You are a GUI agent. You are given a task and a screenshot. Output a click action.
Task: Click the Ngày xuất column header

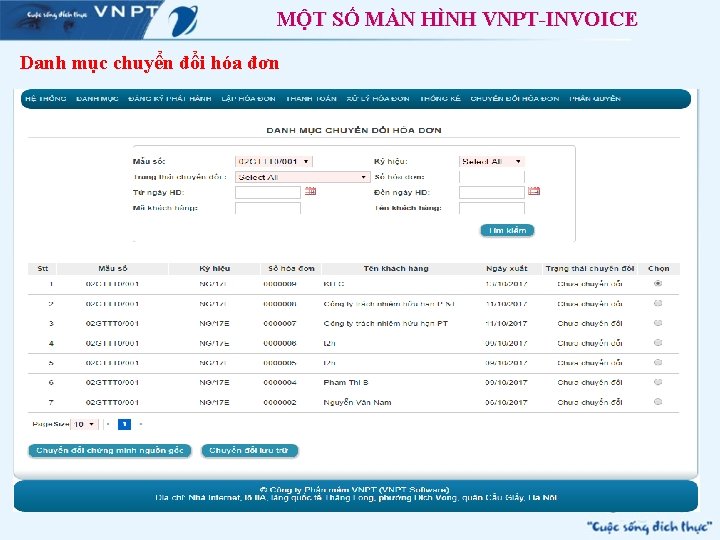coord(506,269)
